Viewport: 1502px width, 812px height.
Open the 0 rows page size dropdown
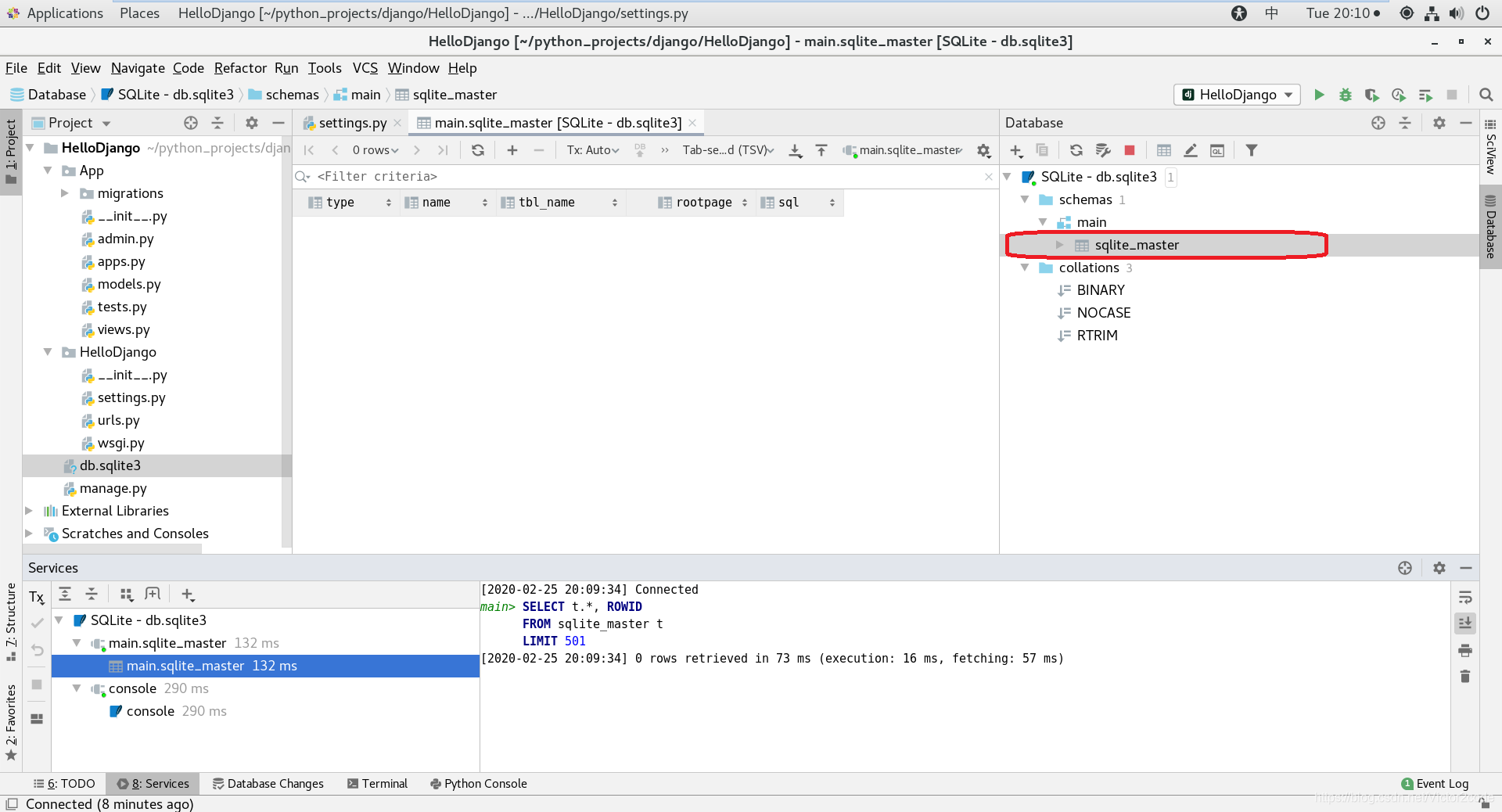[375, 150]
